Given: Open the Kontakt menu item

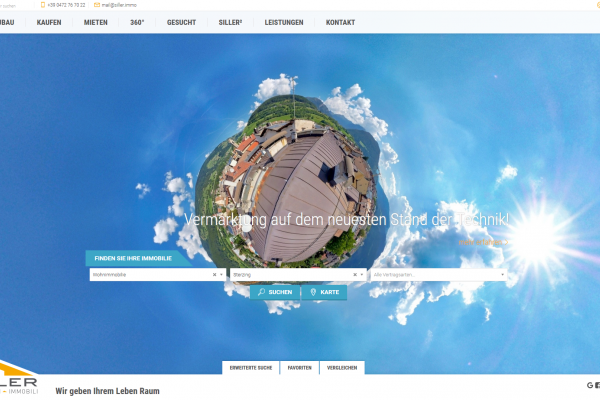Looking at the screenshot, I should [339, 21].
